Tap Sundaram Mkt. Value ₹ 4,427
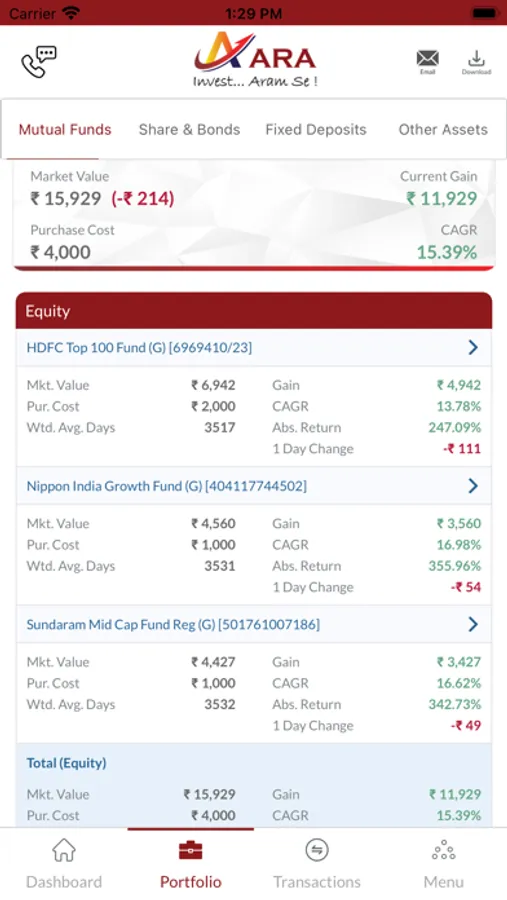507x900 pixels. pos(213,662)
